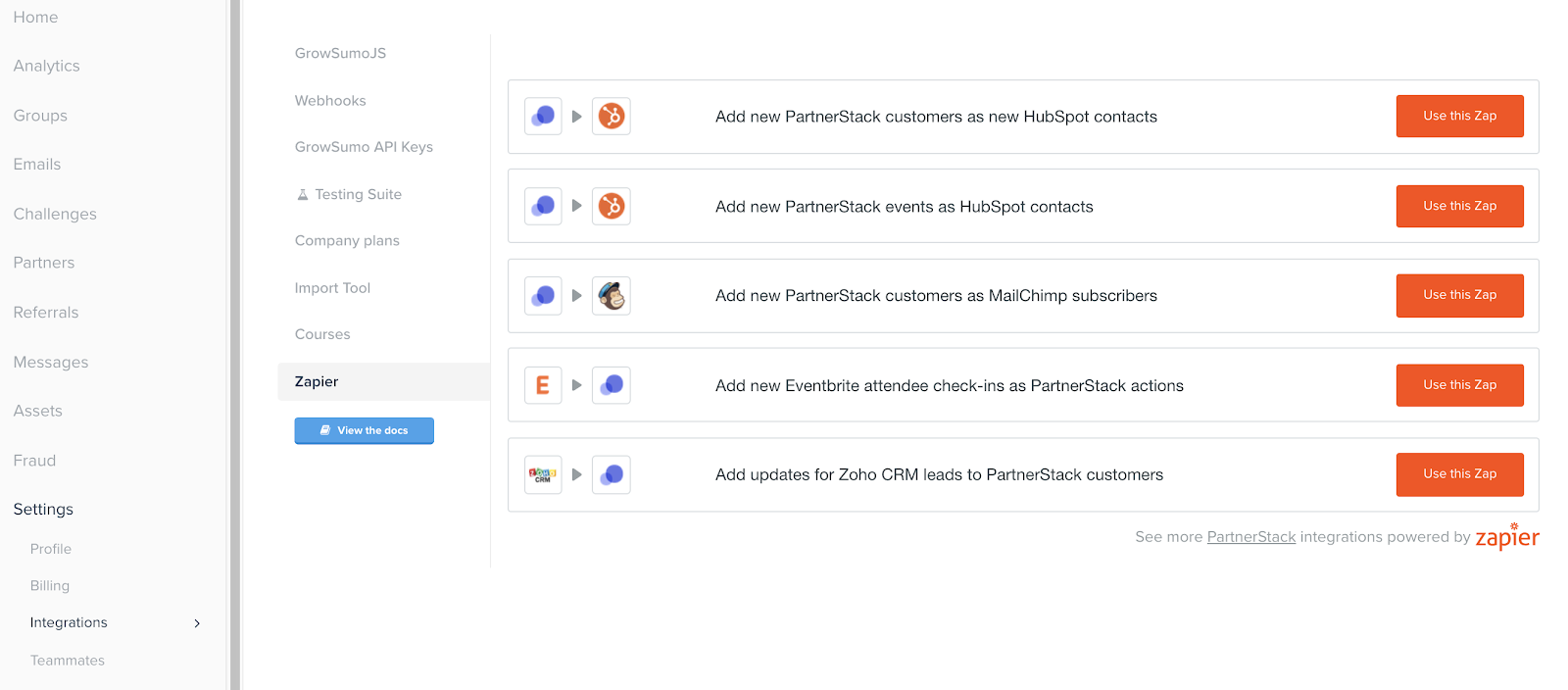Image resolution: width=1568 pixels, height=690 pixels.
Task: Select Import Tool tab
Action: [x=332, y=288]
